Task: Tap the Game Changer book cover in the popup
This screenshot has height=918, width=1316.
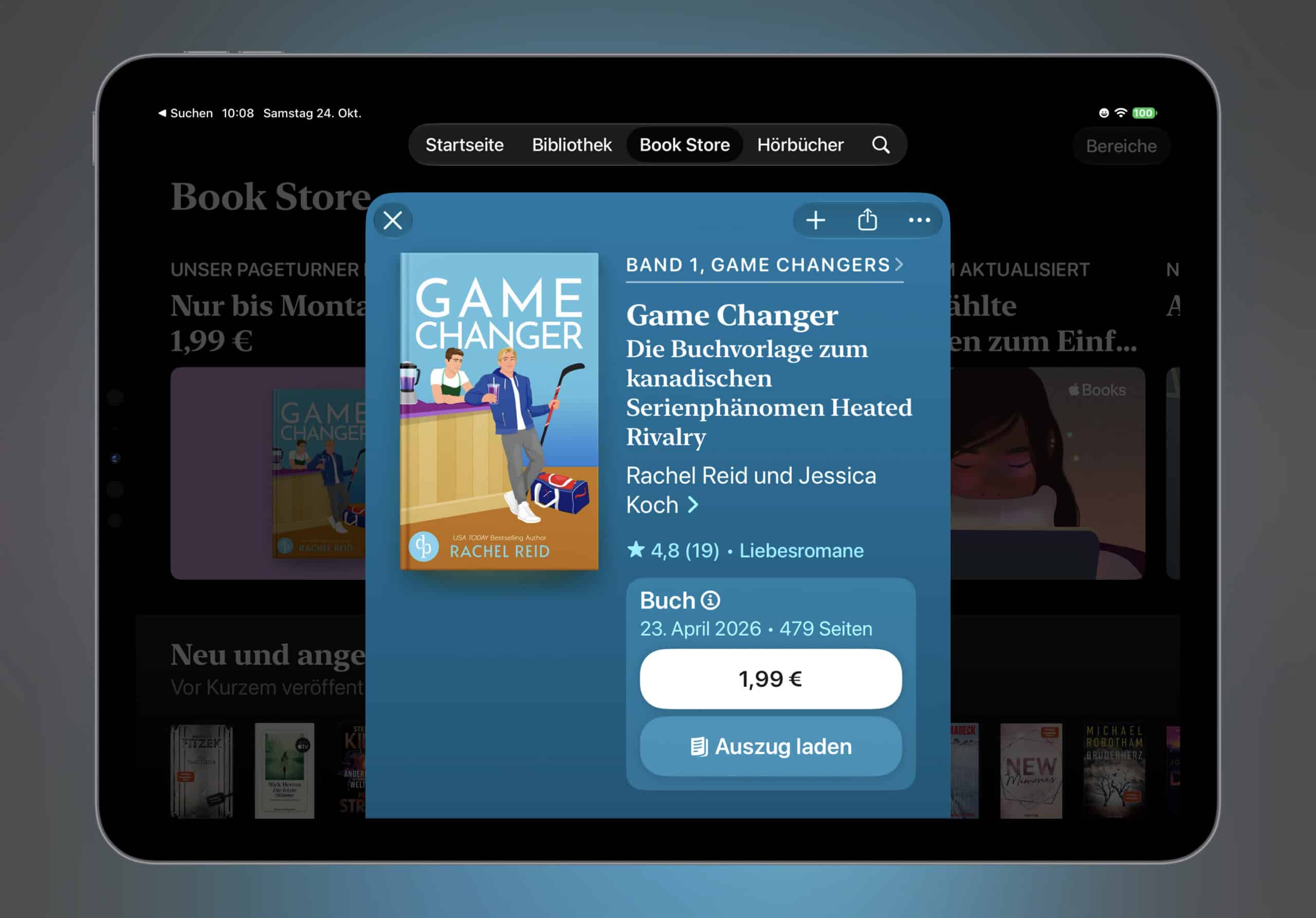Action: pyautogui.click(x=499, y=411)
